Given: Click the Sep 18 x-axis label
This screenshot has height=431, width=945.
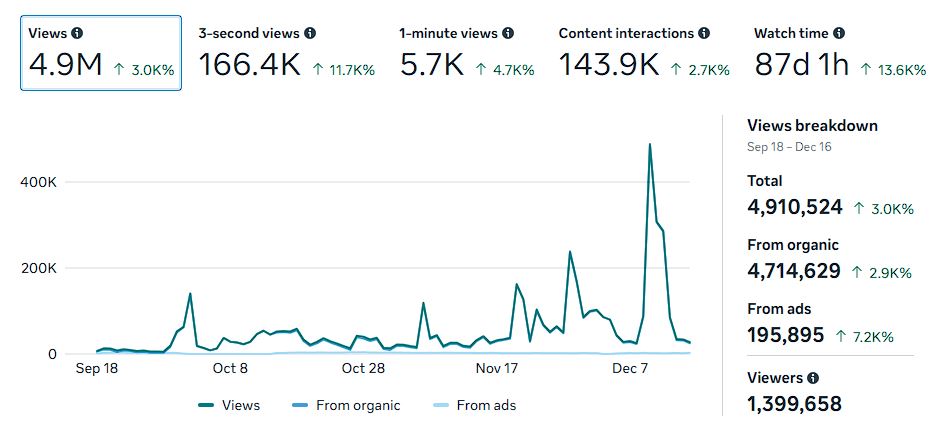Looking at the screenshot, I should coord(97,368).
